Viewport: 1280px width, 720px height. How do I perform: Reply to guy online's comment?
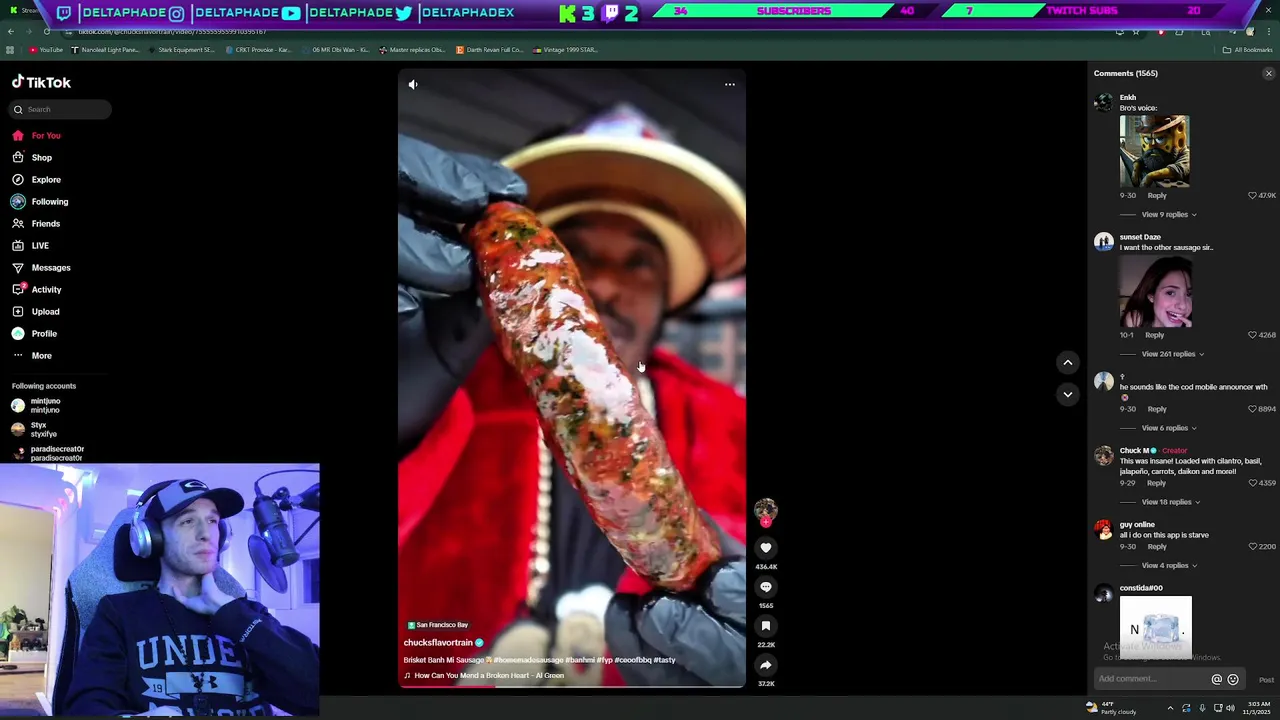[x=1157, y=547]
